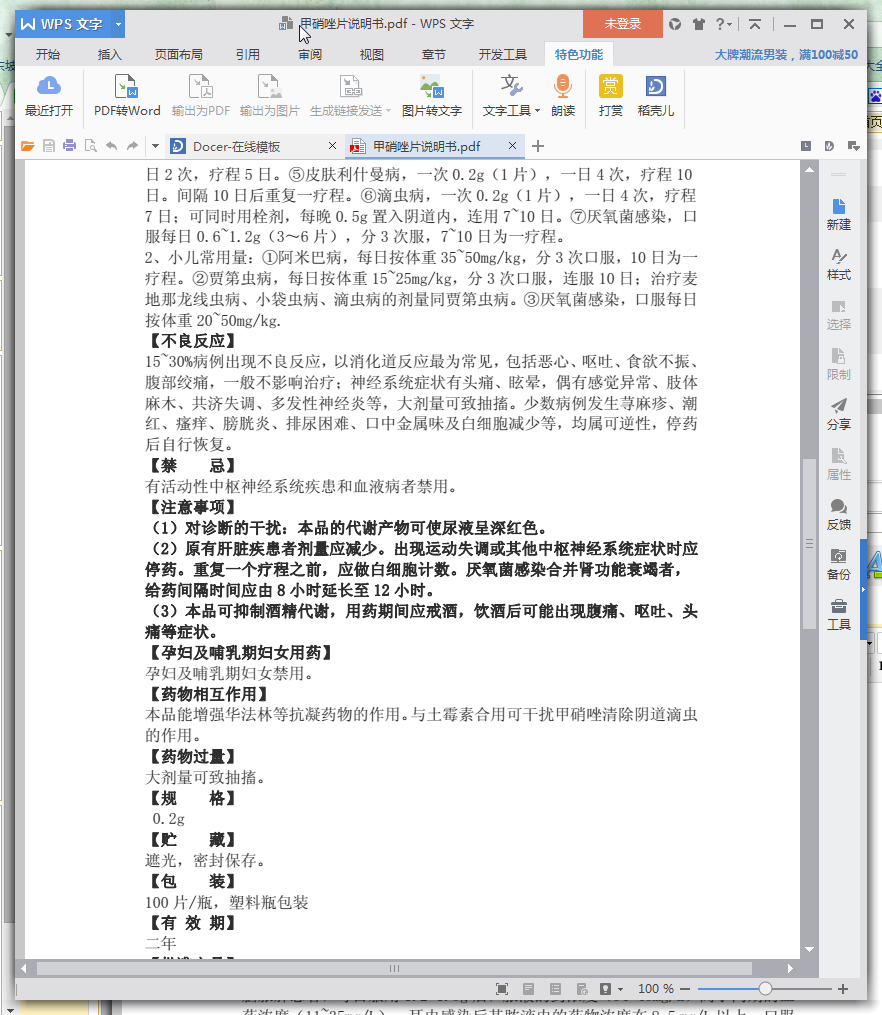Click the full screen view icon in status bar
Image resolution: width=882 pixels, height=1015 pixels.
pos(502,988)
